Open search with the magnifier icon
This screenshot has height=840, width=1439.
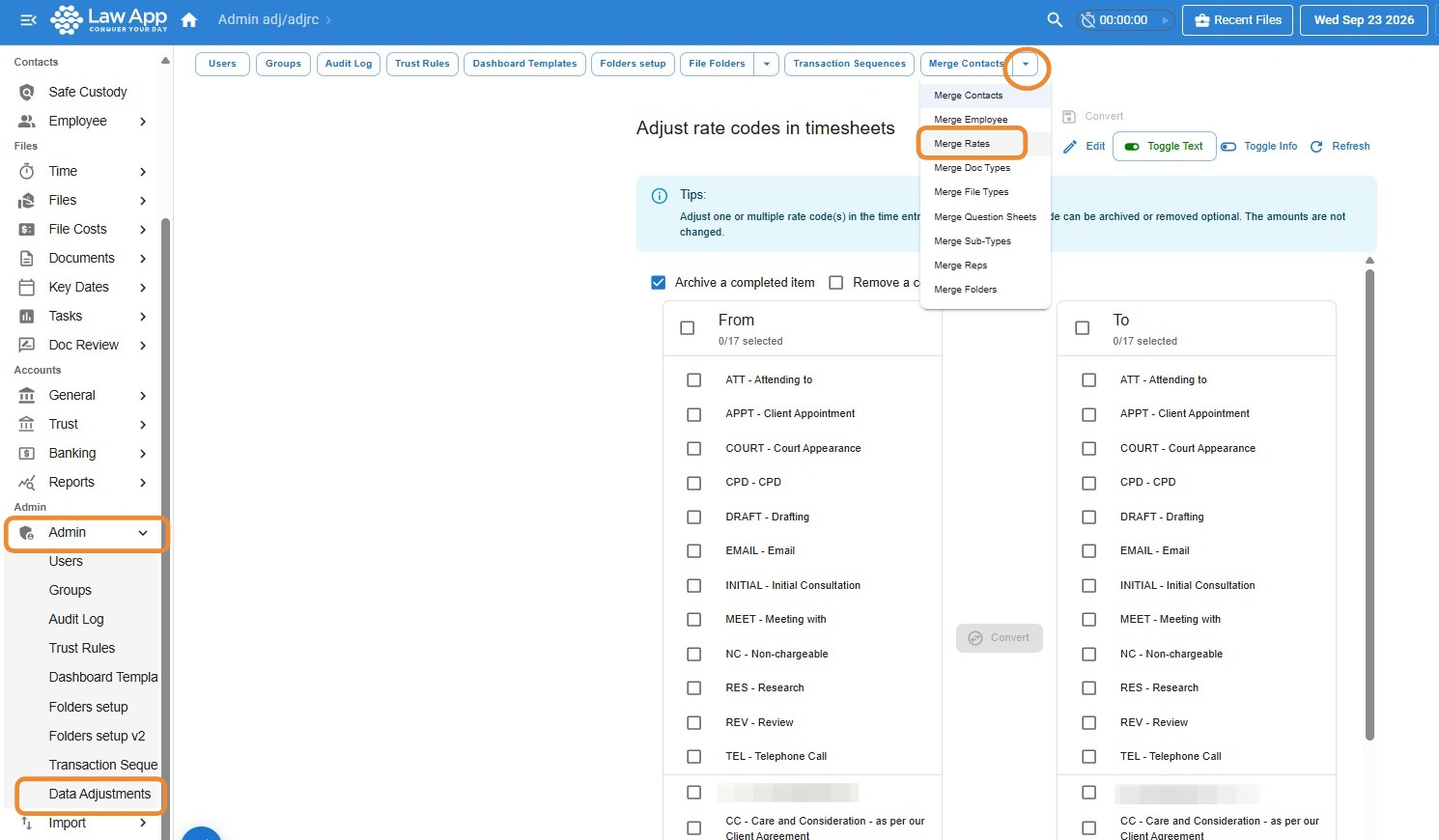pyautogui.click(x=1055, y=19)
